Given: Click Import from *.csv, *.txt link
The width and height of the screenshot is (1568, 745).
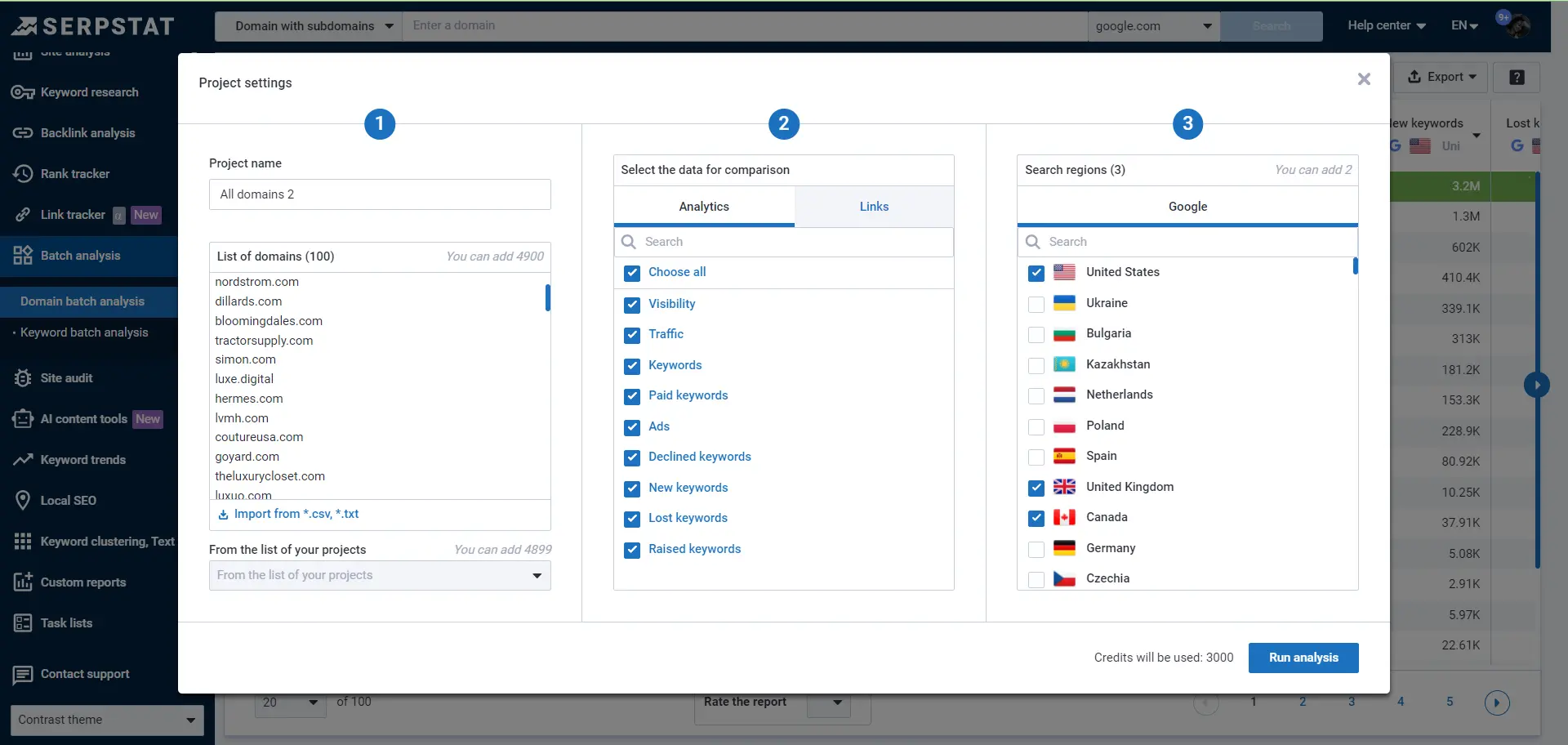Looking at the screenshot, I should pyautogui.click(x=296, y=514).
